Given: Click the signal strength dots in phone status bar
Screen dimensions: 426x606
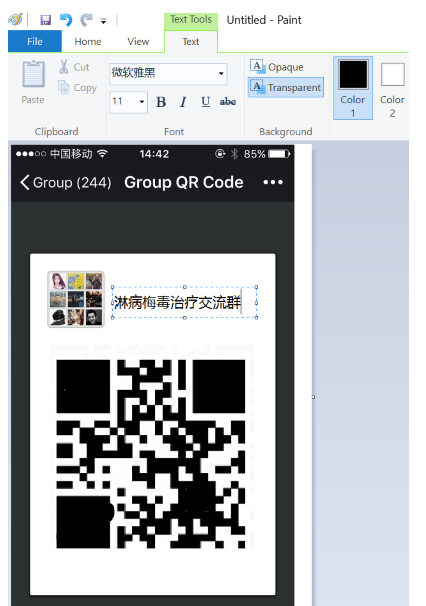Looking at the screenshot, I should point(31,154).
